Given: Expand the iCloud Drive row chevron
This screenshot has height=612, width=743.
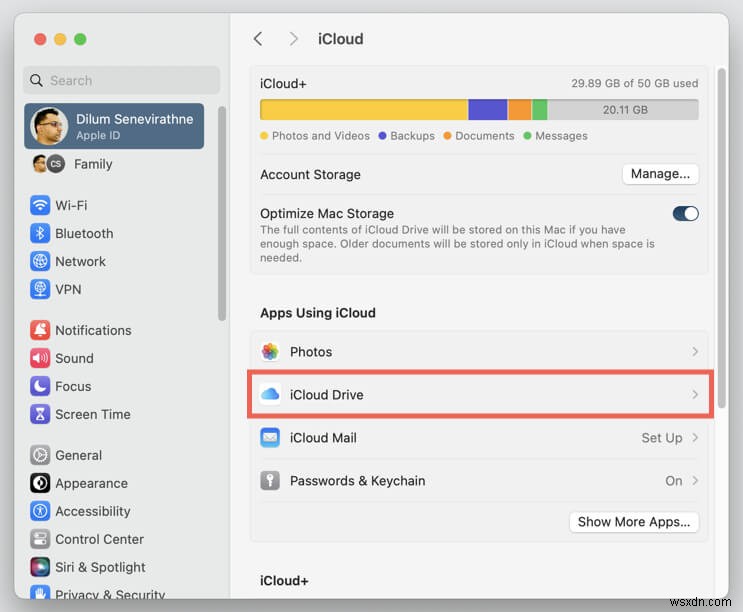Looking at the screenshot, I should (x=695, y=395).
